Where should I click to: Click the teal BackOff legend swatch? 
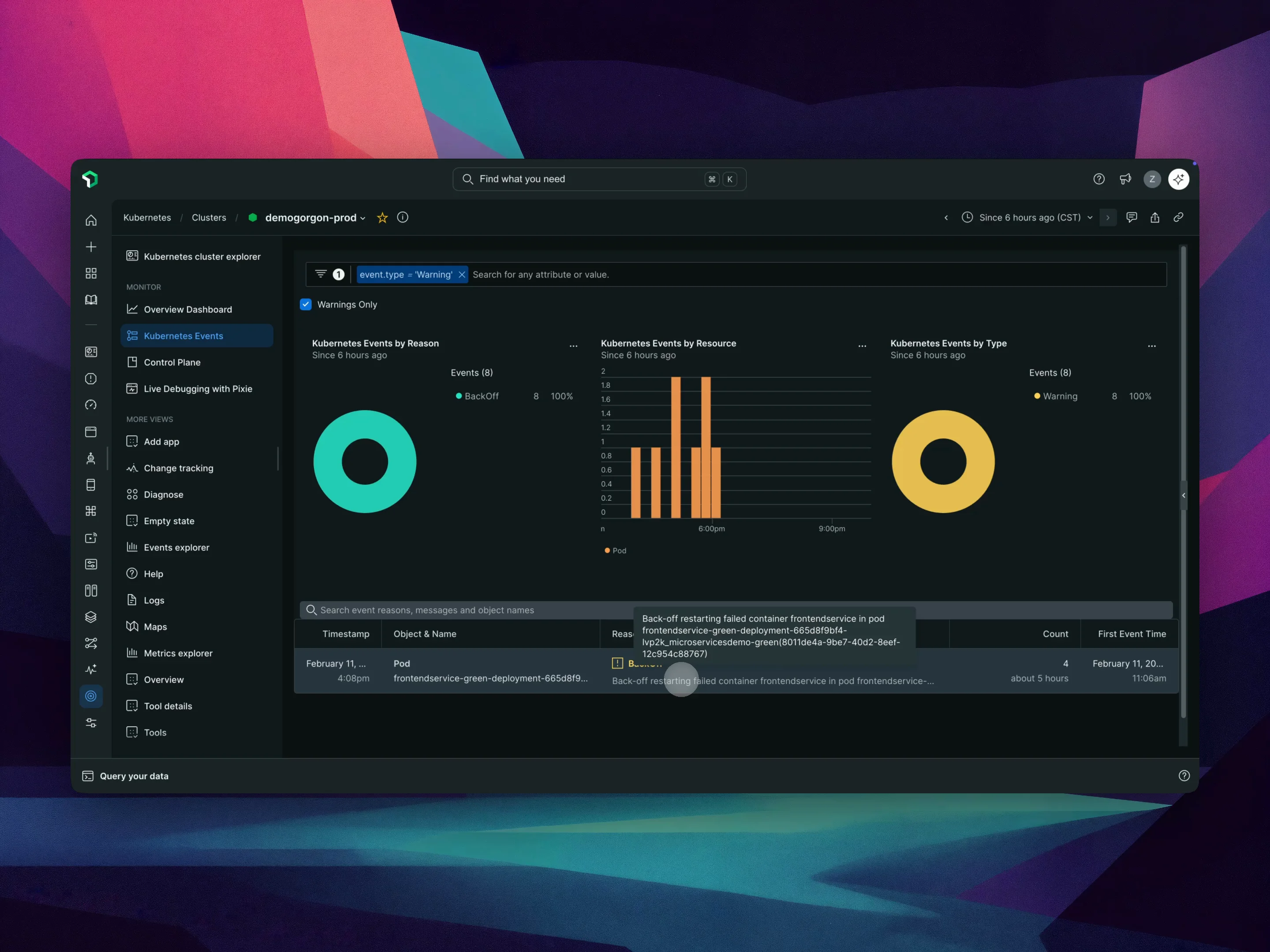pyautogui.click(x=459, y=396)
